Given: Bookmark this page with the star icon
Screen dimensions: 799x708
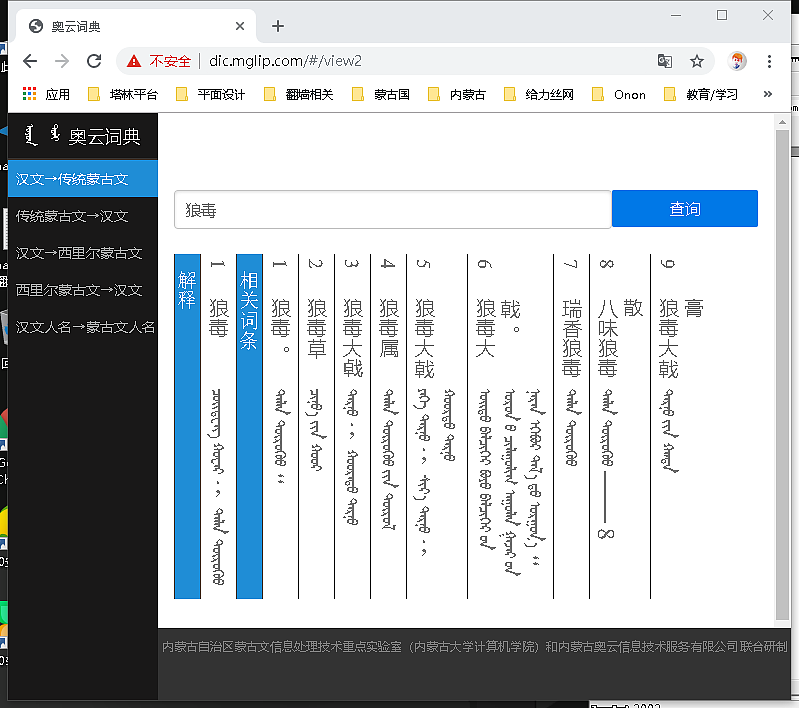Looking at the screenshot, I should 697,61.
